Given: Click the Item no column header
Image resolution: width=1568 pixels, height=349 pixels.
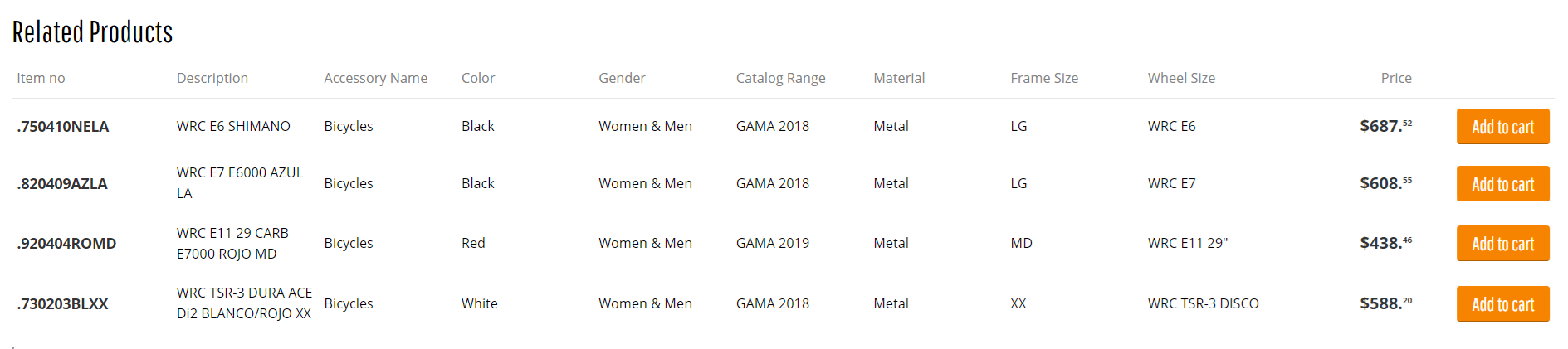Looking at the screenshot, I should coord(41,78).
